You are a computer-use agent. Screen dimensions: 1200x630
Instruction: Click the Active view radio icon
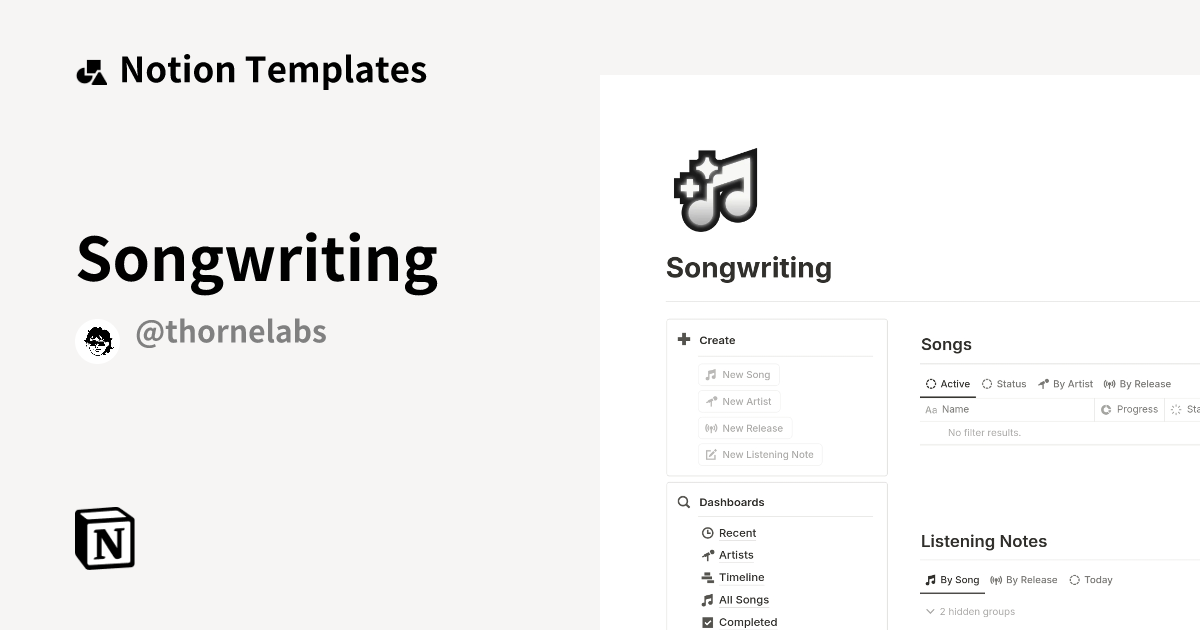click(x=931, y=383)
